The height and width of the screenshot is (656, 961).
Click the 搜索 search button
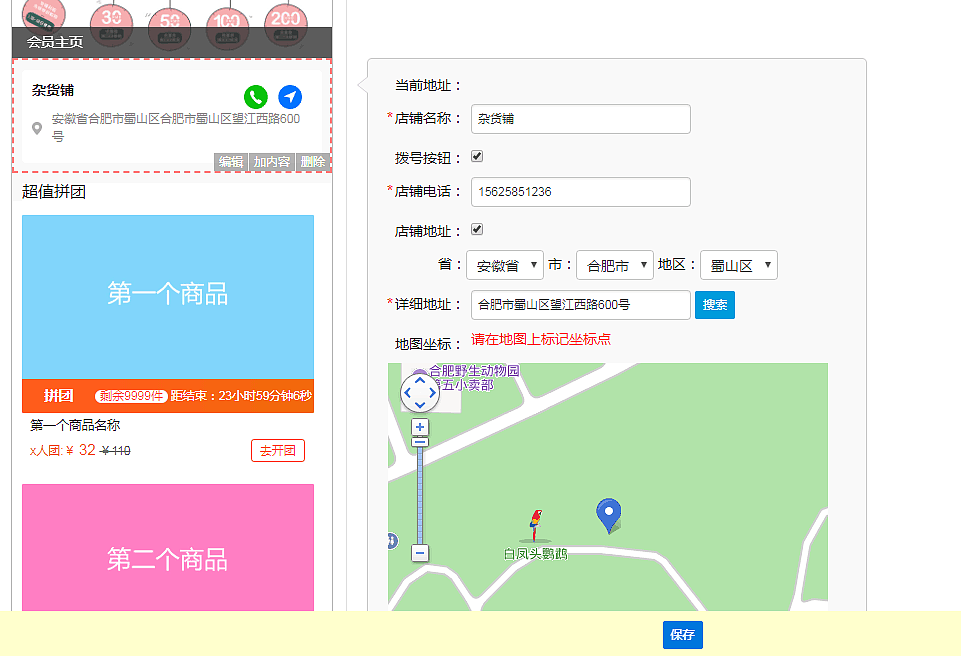point(714,305)
